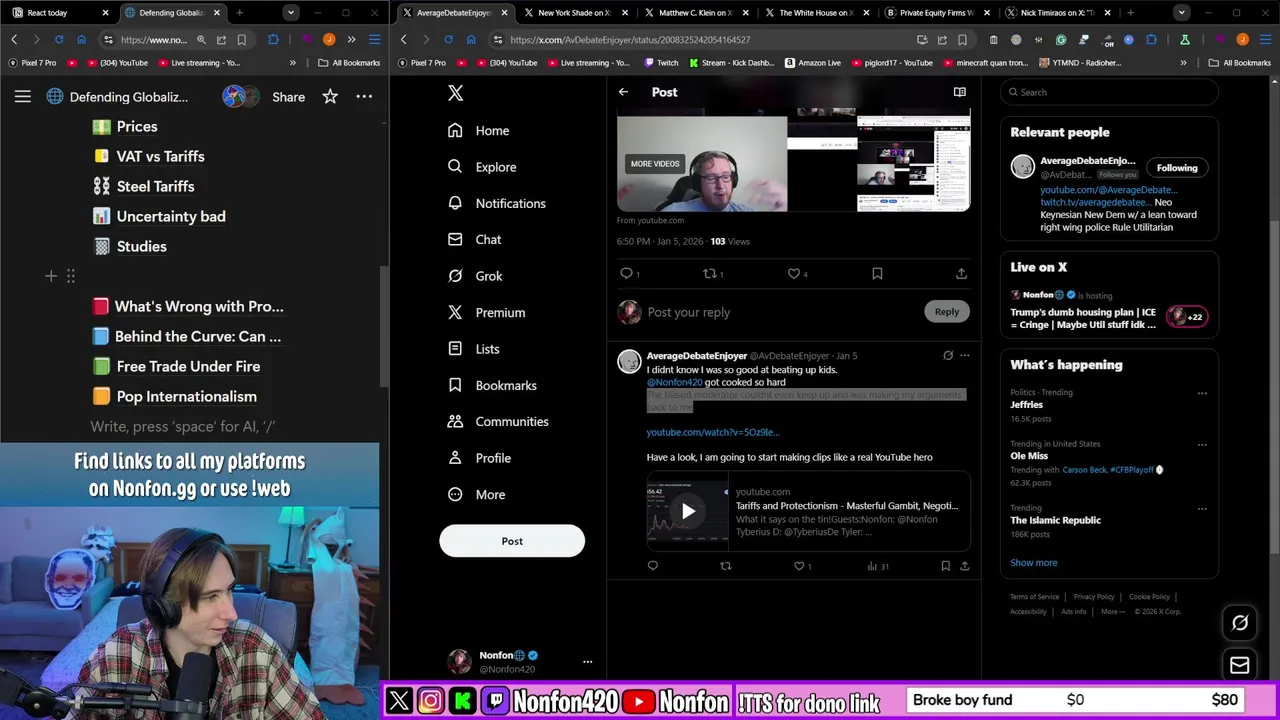Screen dimensions: 1280x720
Task: Open more options for Jeffries trend
Action: click(x=1202, y=393)
